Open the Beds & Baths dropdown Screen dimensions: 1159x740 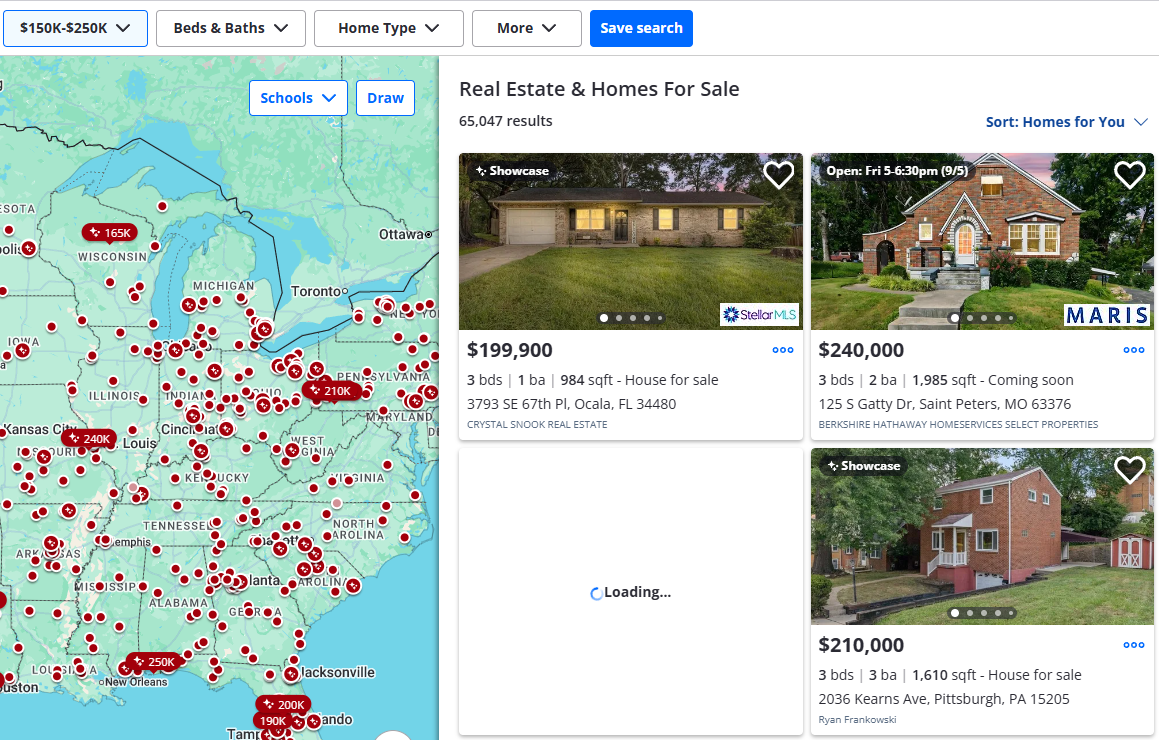[231, 28]
